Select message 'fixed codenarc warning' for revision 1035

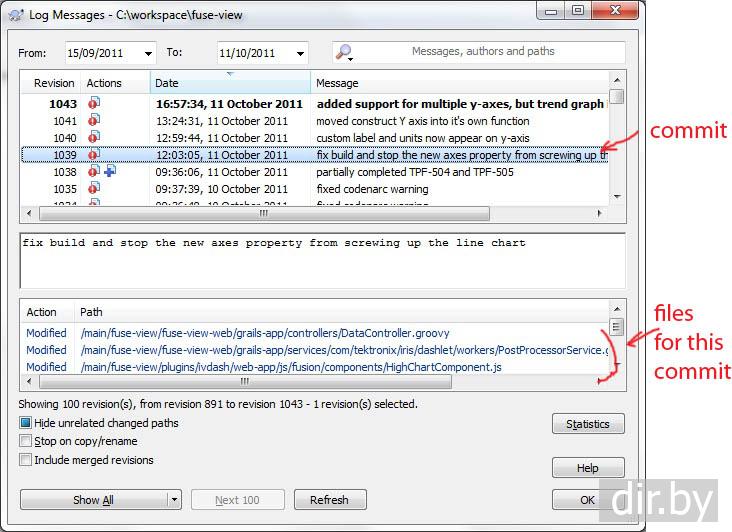372,189
